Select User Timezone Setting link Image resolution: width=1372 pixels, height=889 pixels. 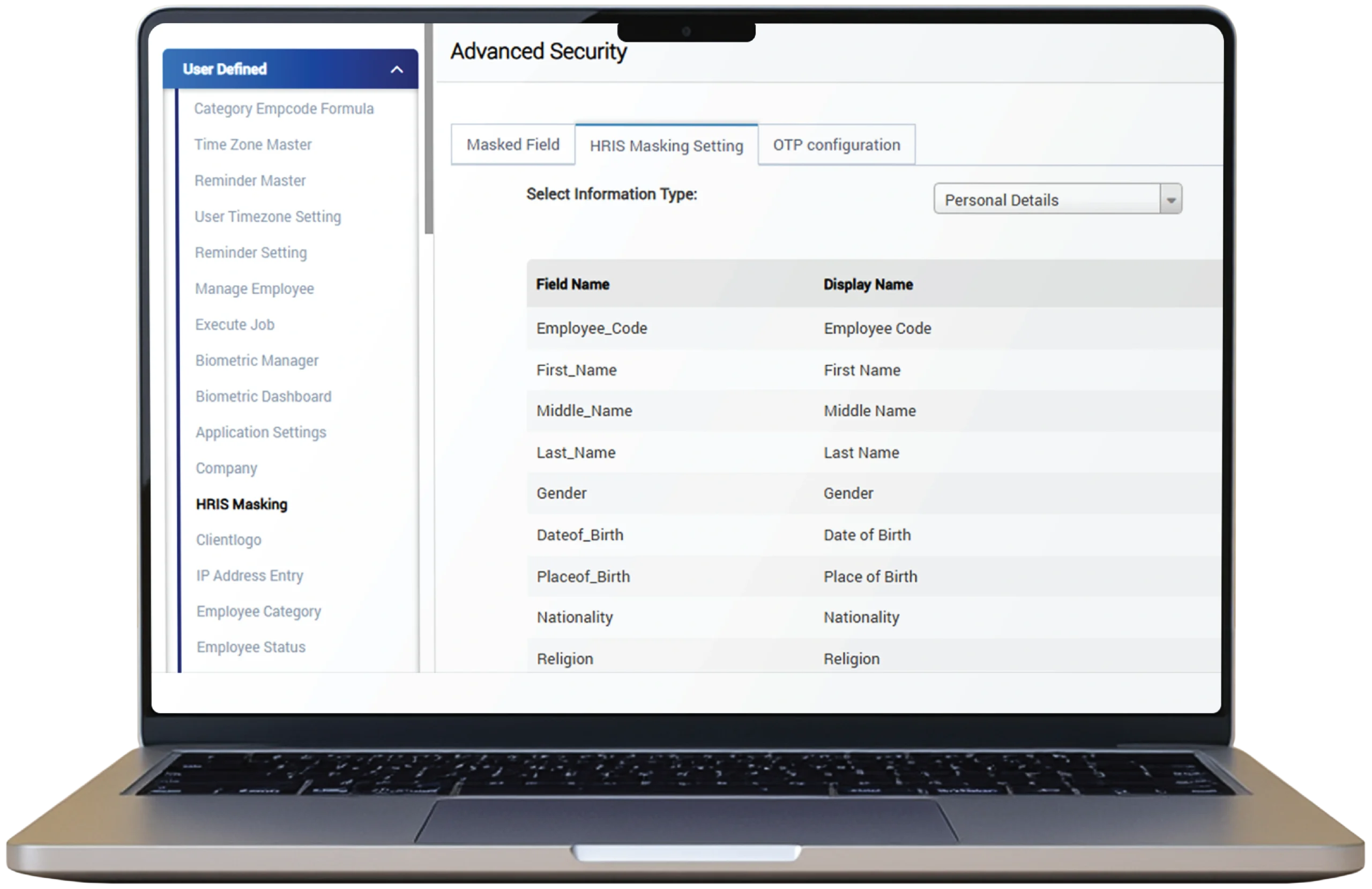[267, 217]
